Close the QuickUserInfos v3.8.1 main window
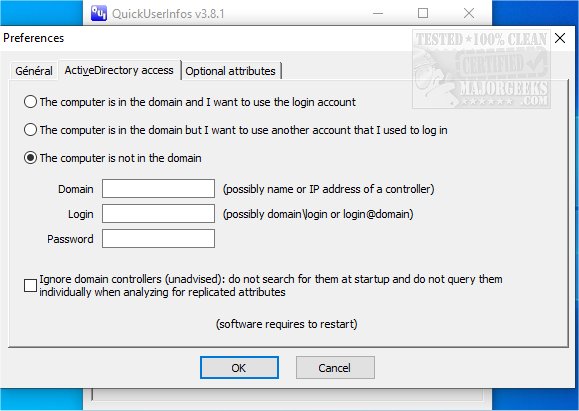The image size is (579, 411). [x=469, y=13]
